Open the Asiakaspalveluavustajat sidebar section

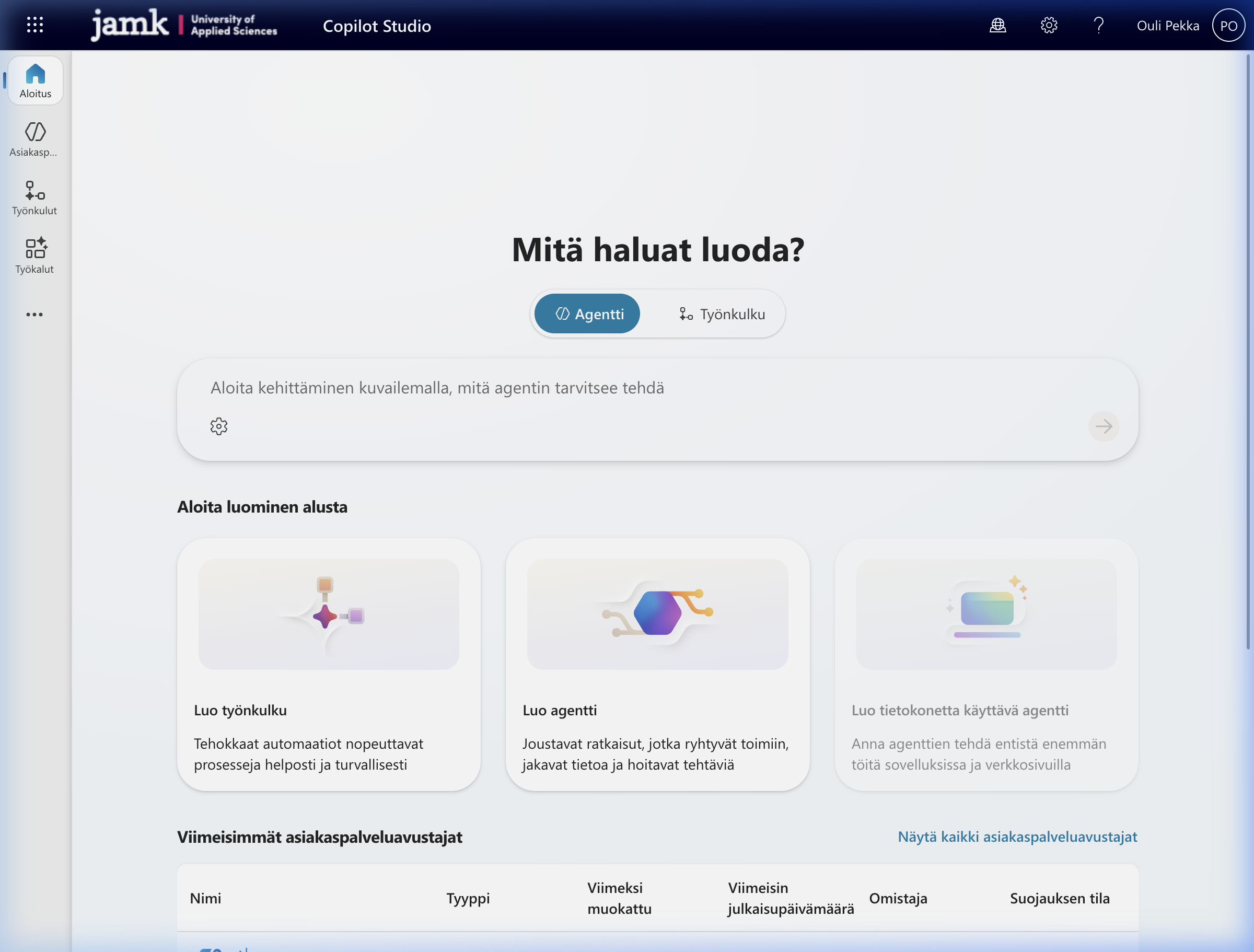coord(35,139)
